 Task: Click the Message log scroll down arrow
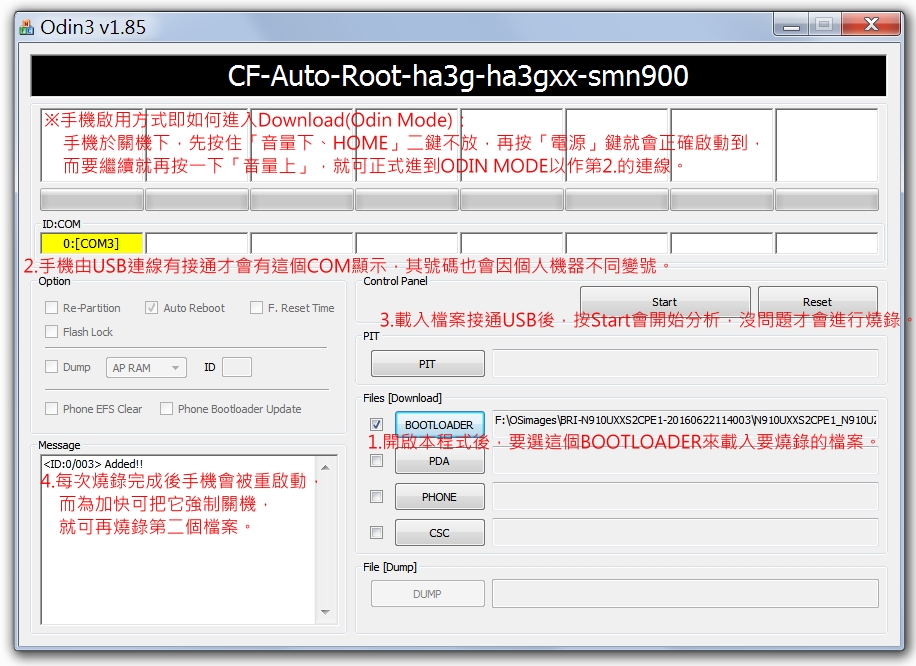click(x=325, y=612)
